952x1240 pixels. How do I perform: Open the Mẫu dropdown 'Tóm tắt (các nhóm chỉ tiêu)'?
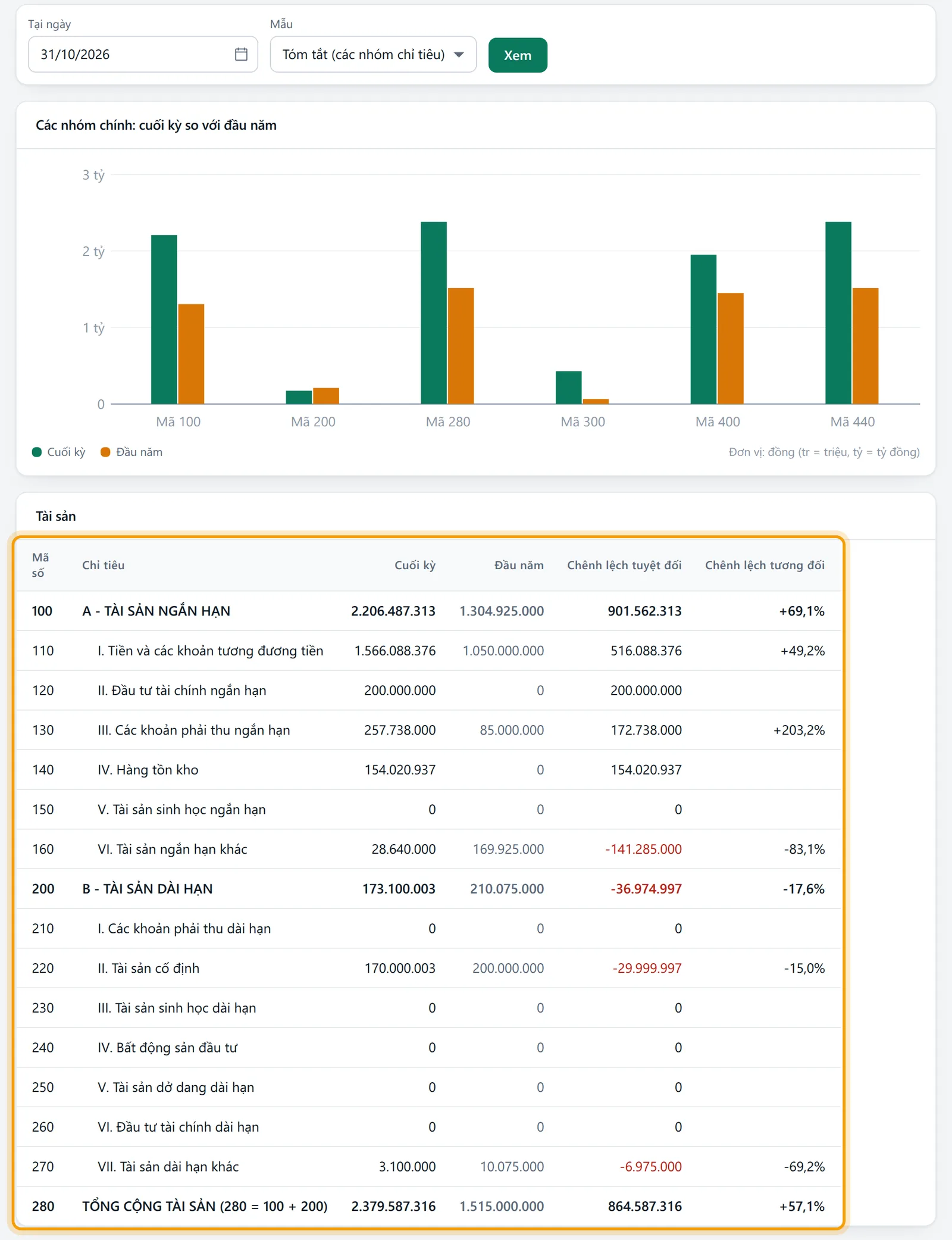373,54
